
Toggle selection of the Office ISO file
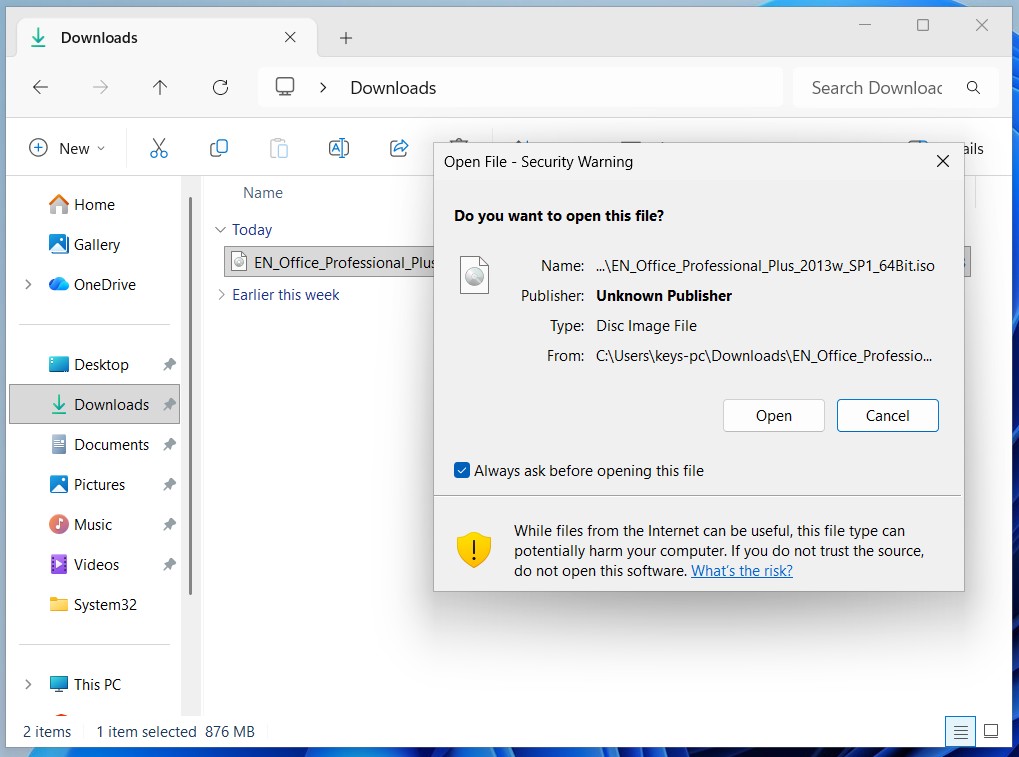330,262
